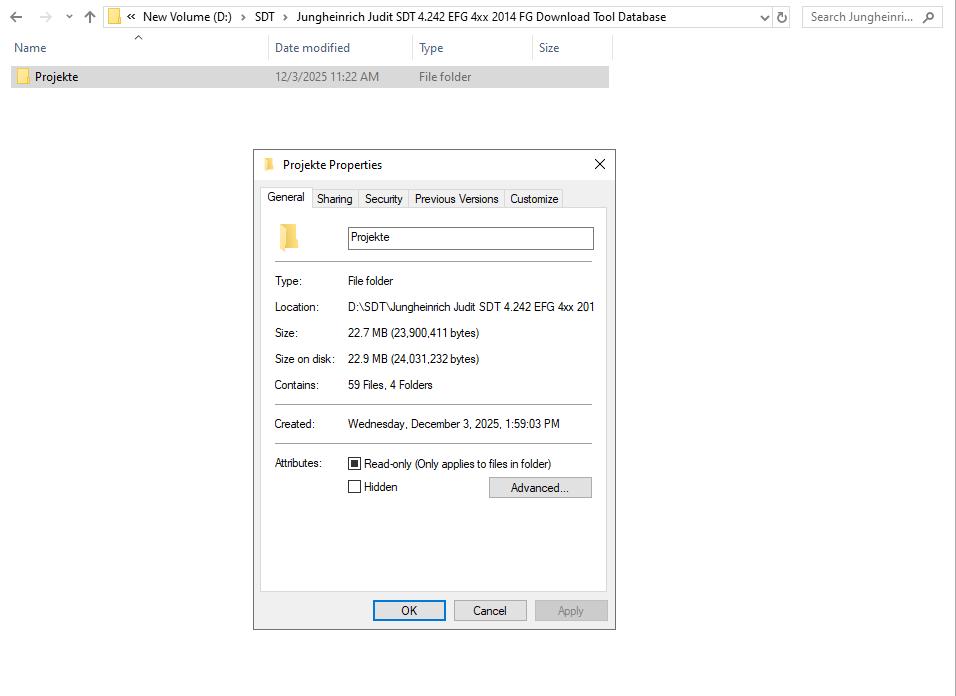Click the large folder icon in dialog
The image size is (956, 696).
[x=289, y=237]
